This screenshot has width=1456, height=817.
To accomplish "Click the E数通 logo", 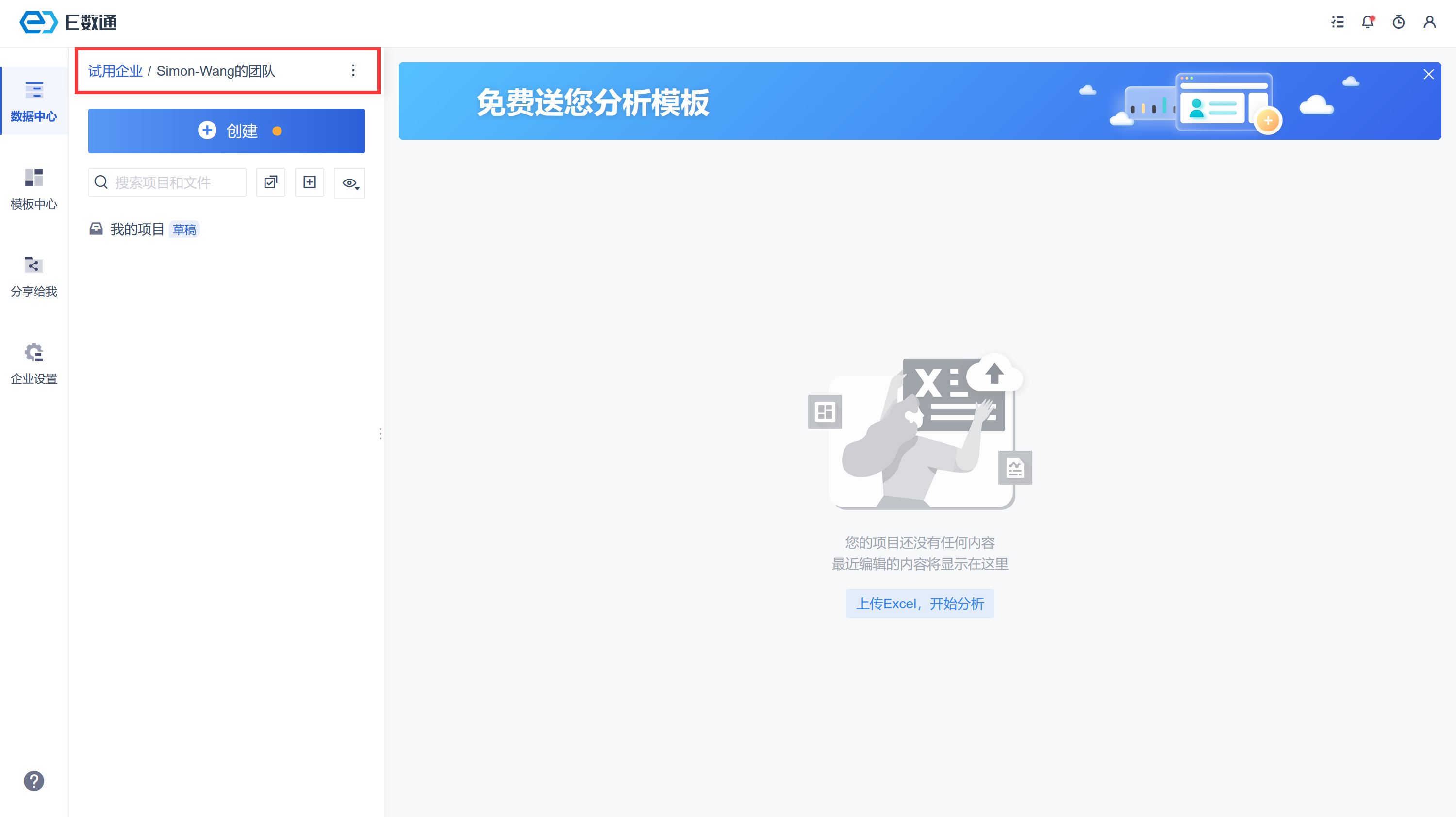I will tap(68, 22).
